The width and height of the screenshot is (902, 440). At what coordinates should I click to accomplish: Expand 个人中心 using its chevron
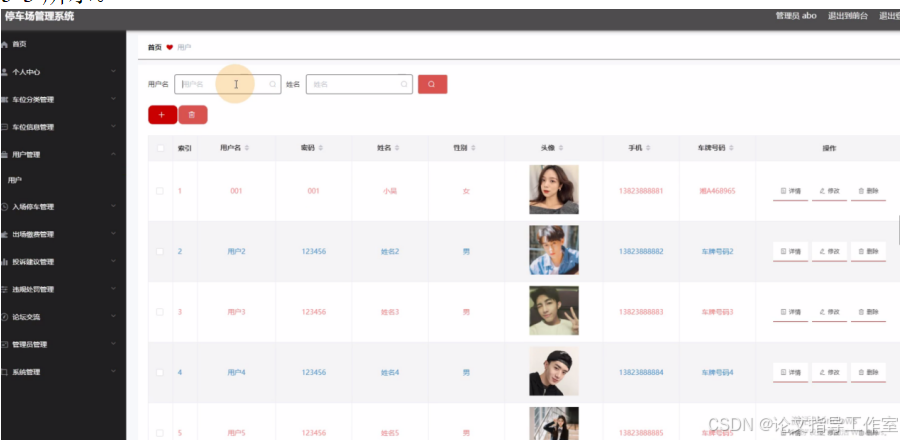tap(113, 71)
